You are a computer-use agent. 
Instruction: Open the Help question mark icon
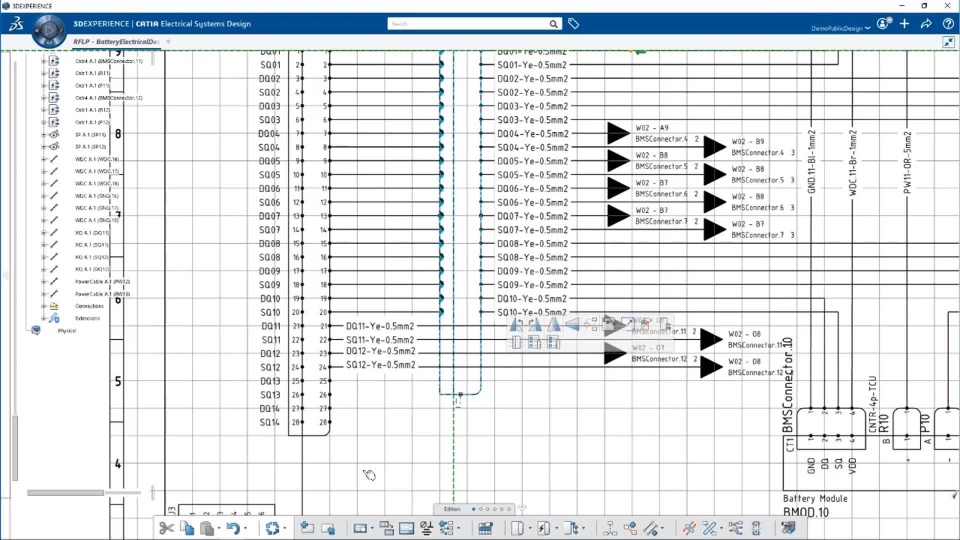tap(948, 24)
